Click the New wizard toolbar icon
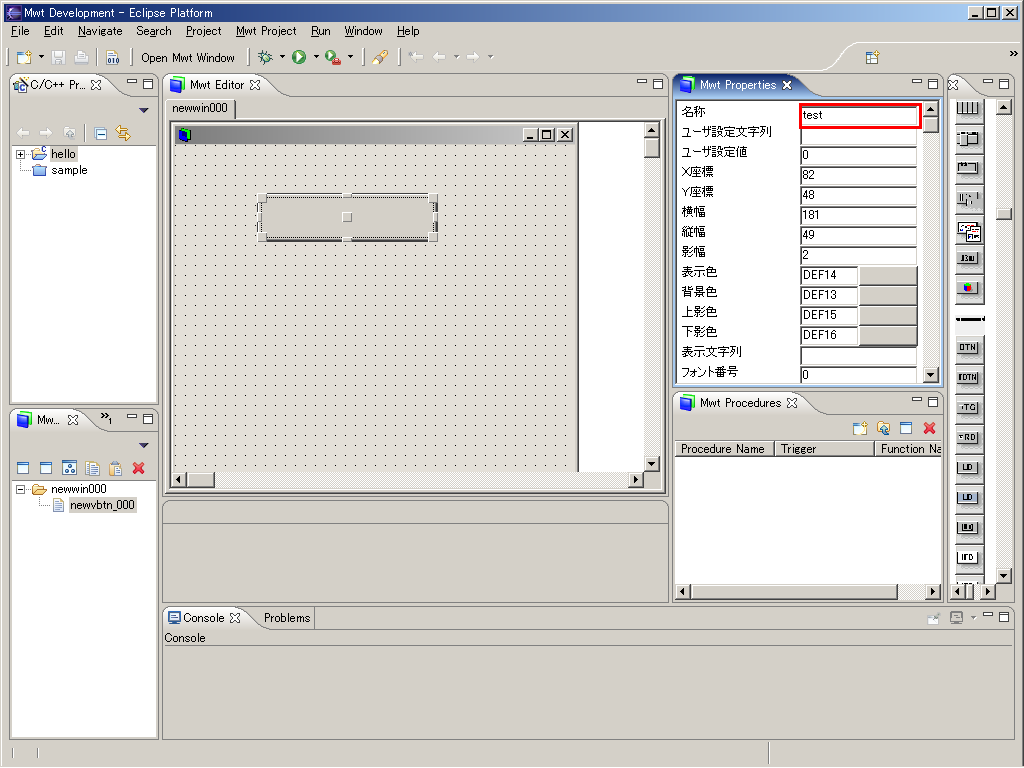This screenshot has width=1024, height=768. 24,57
